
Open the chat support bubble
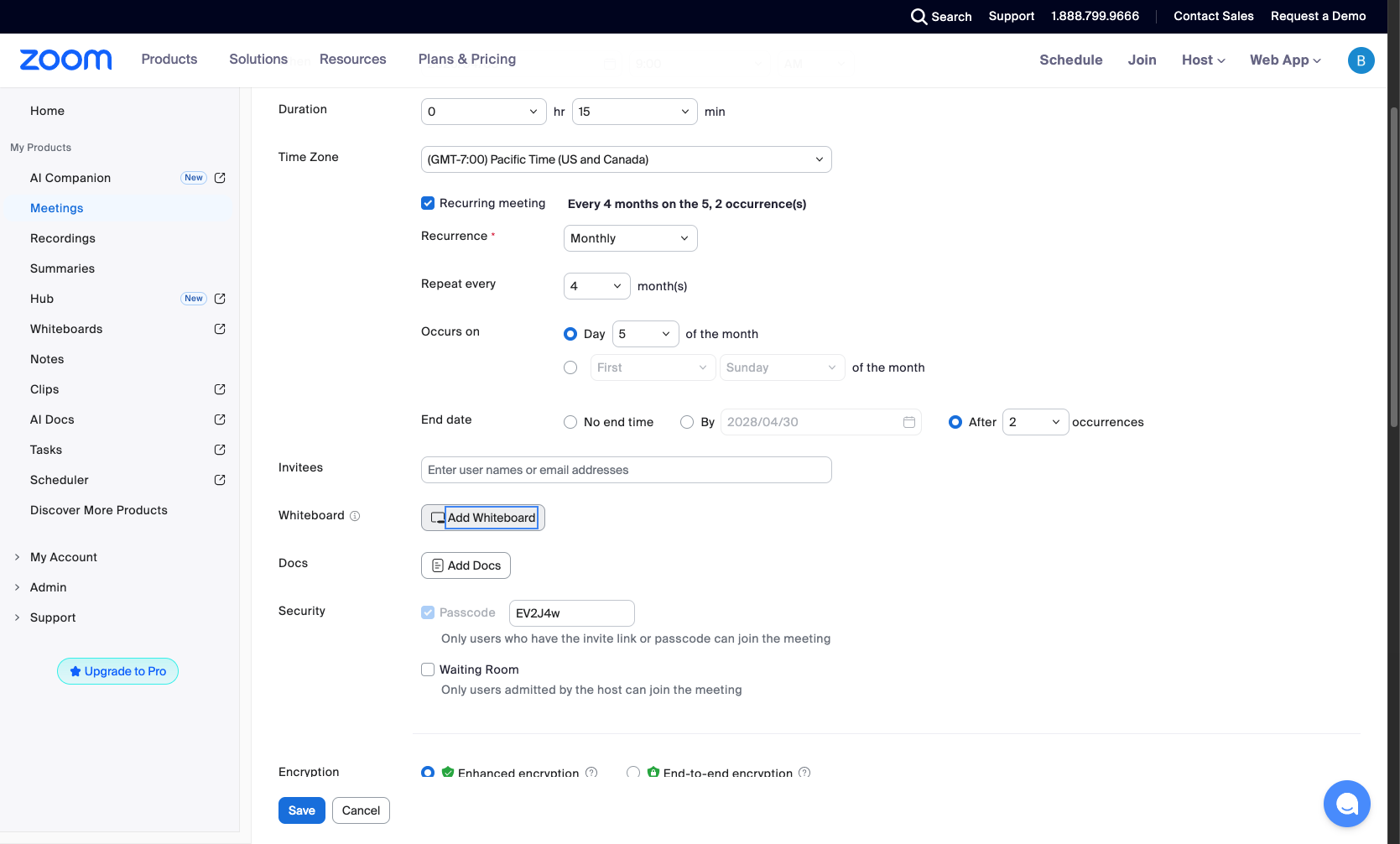click(1346, 804)
